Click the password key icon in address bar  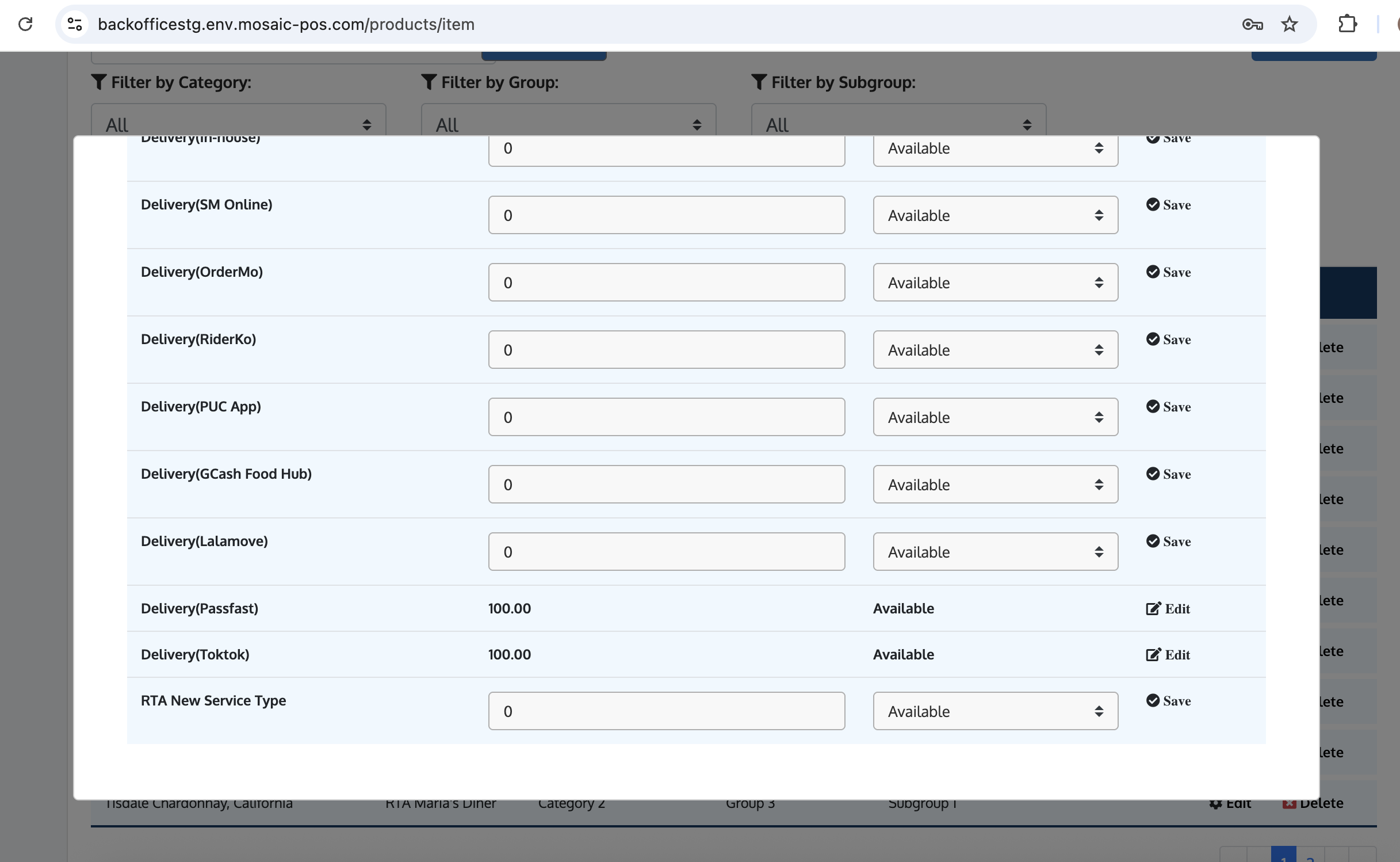(1252, 24)
